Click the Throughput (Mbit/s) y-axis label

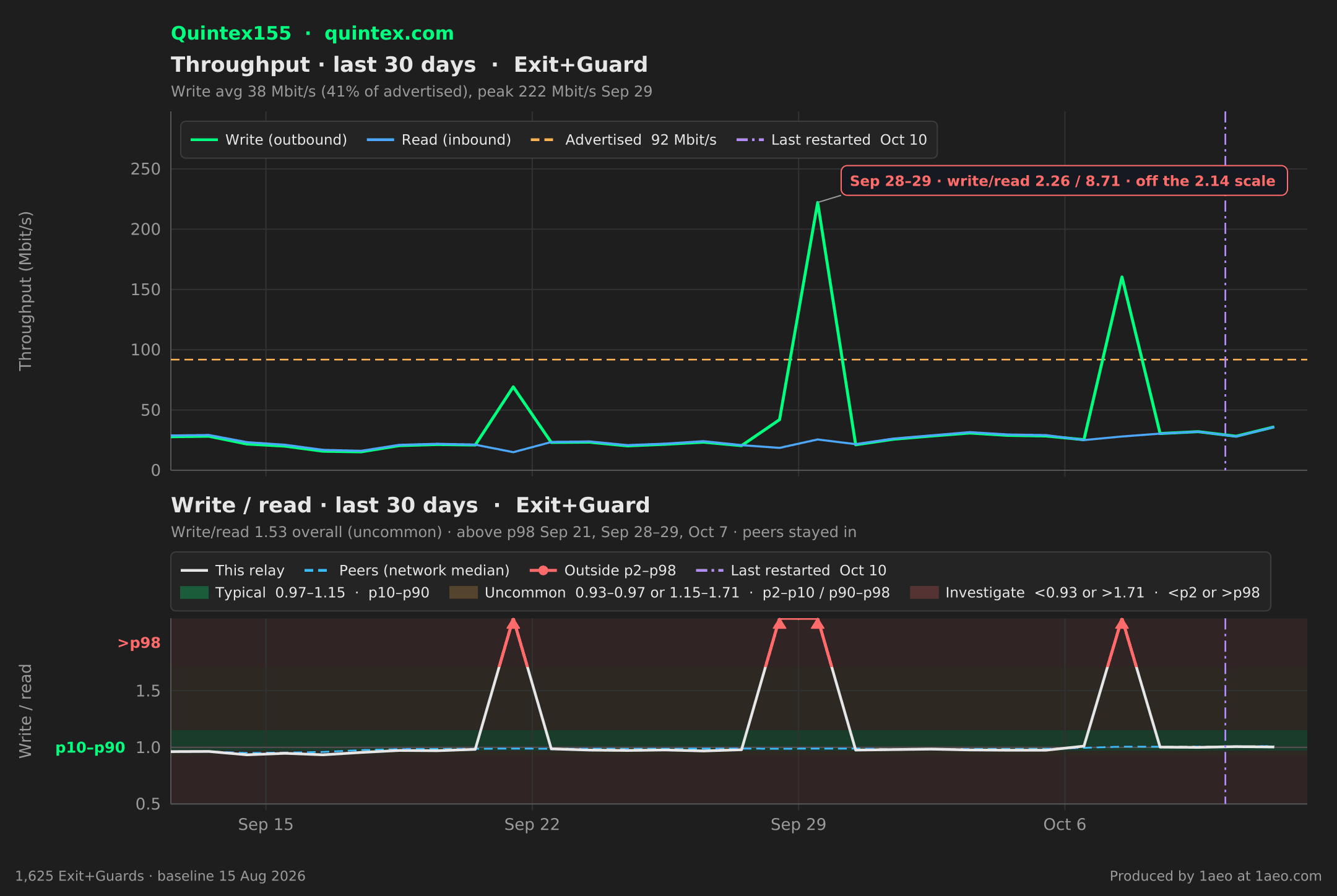pyautogui.click(x=25, y=291)
